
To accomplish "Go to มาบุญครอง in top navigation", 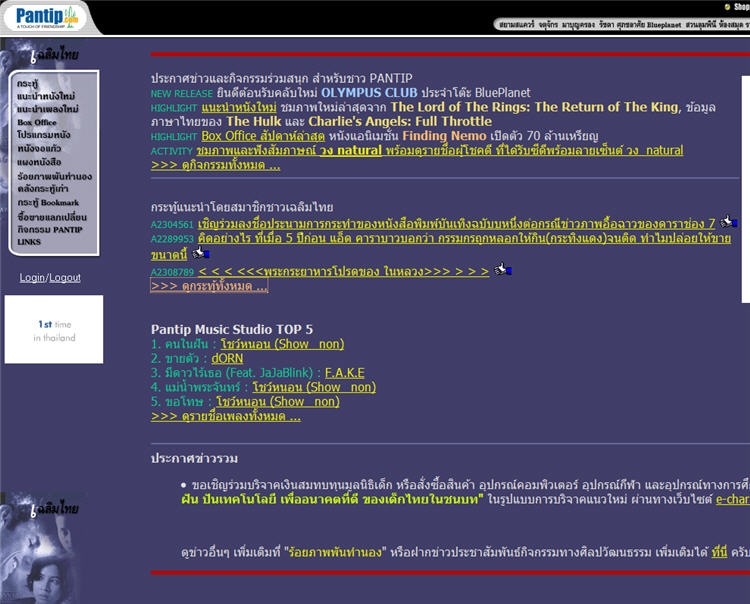I will pos(578,24).
